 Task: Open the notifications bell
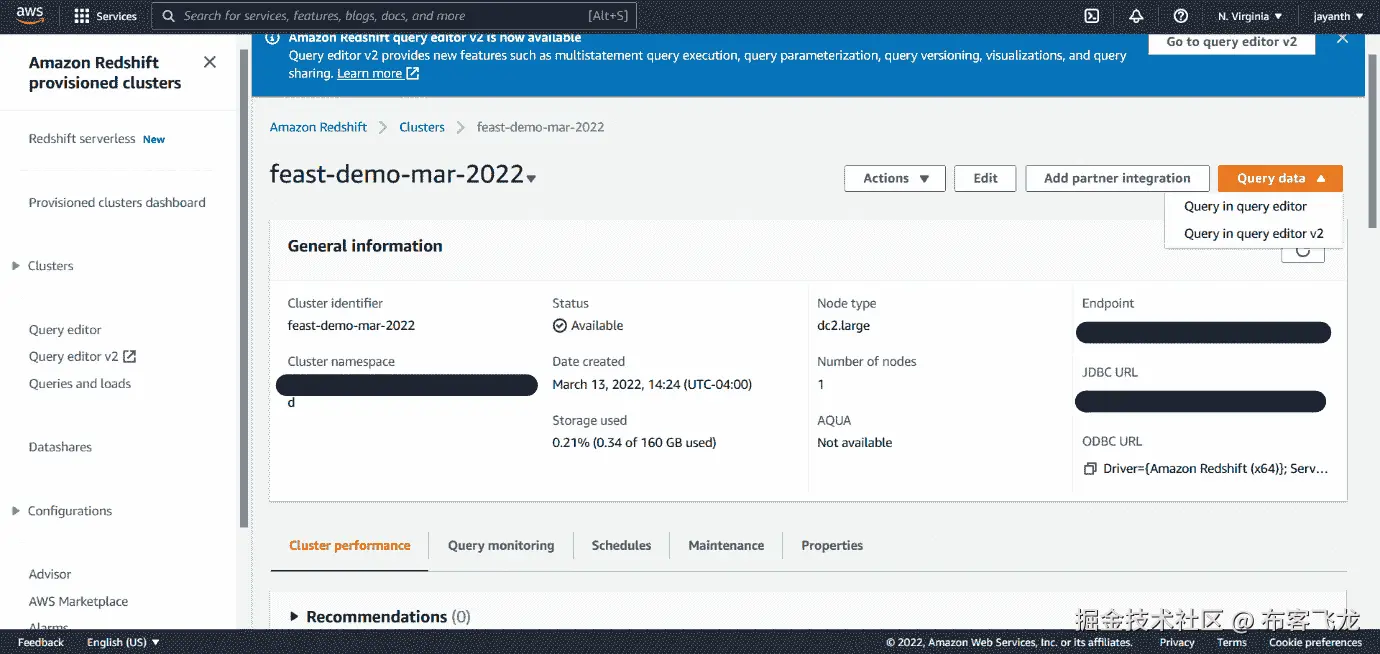click(1136, 16)
